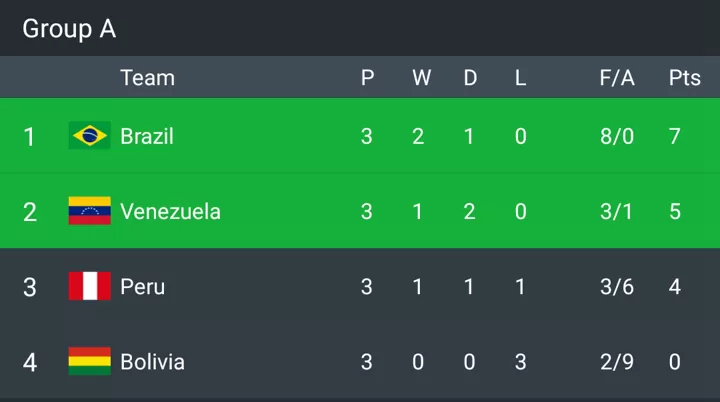Click the Group A heading

tap(69, 29)
